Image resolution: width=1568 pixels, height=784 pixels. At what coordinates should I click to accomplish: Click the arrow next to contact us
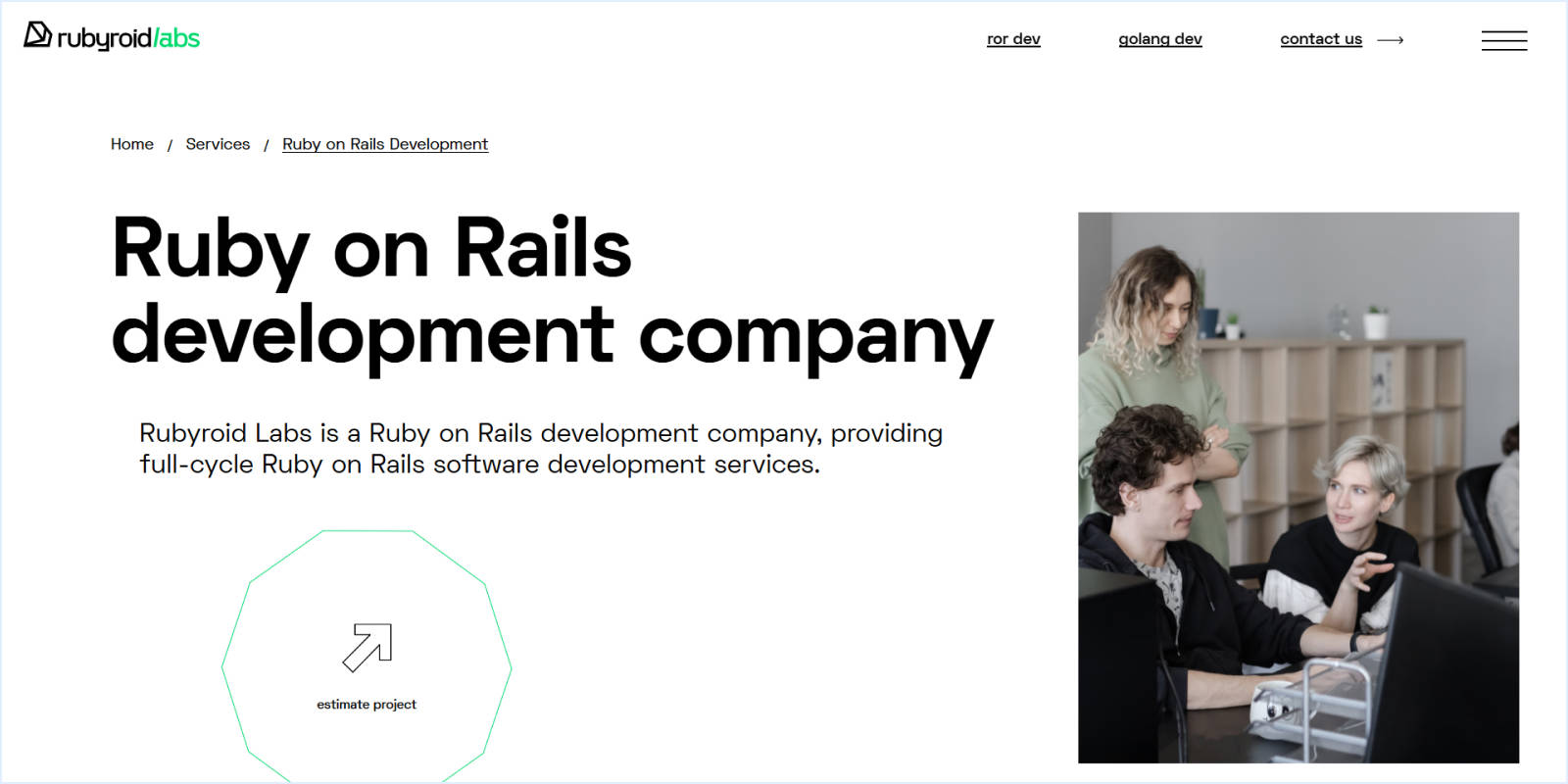click(x=1391, y=40)
